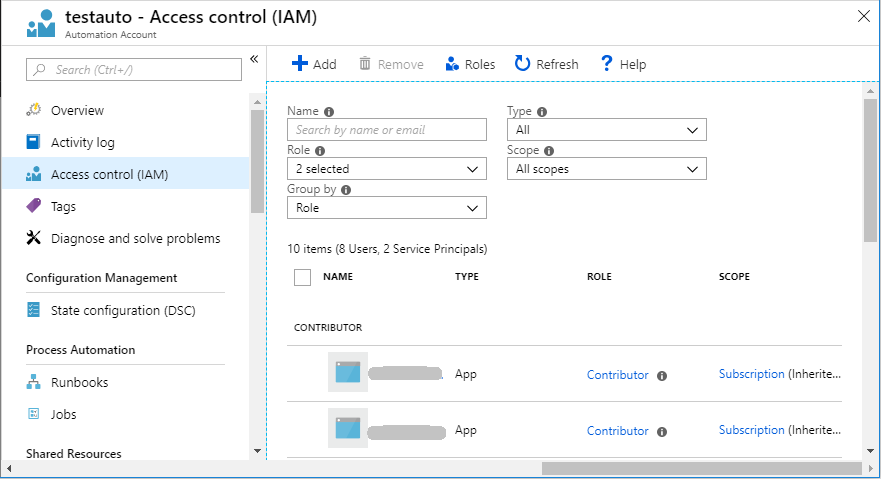The width and height of the screenshot is (881, 479).
Task: Click the bottom horizontal scrollbar thumb
Action: coord(701,468)
